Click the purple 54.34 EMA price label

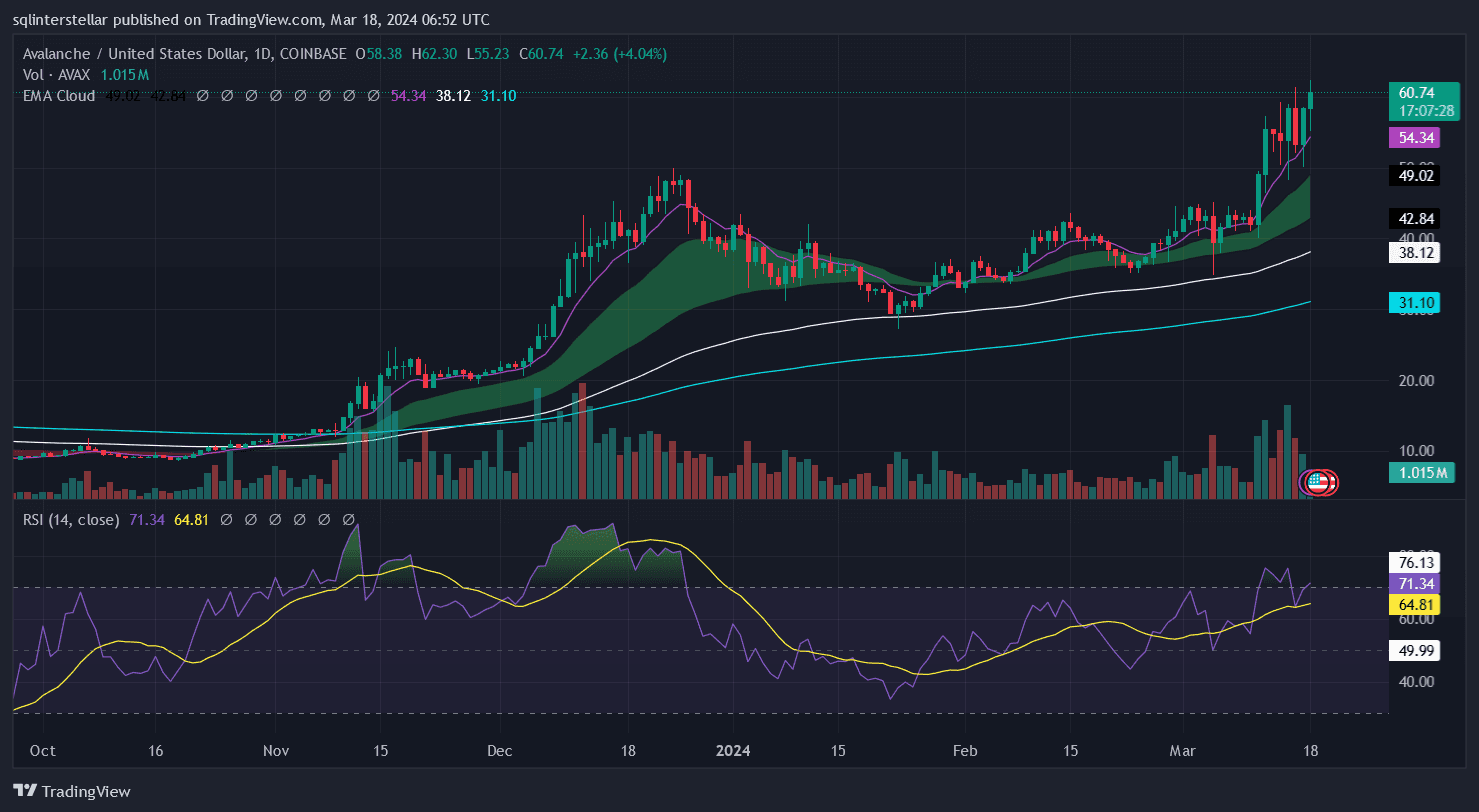(1414, 138)
